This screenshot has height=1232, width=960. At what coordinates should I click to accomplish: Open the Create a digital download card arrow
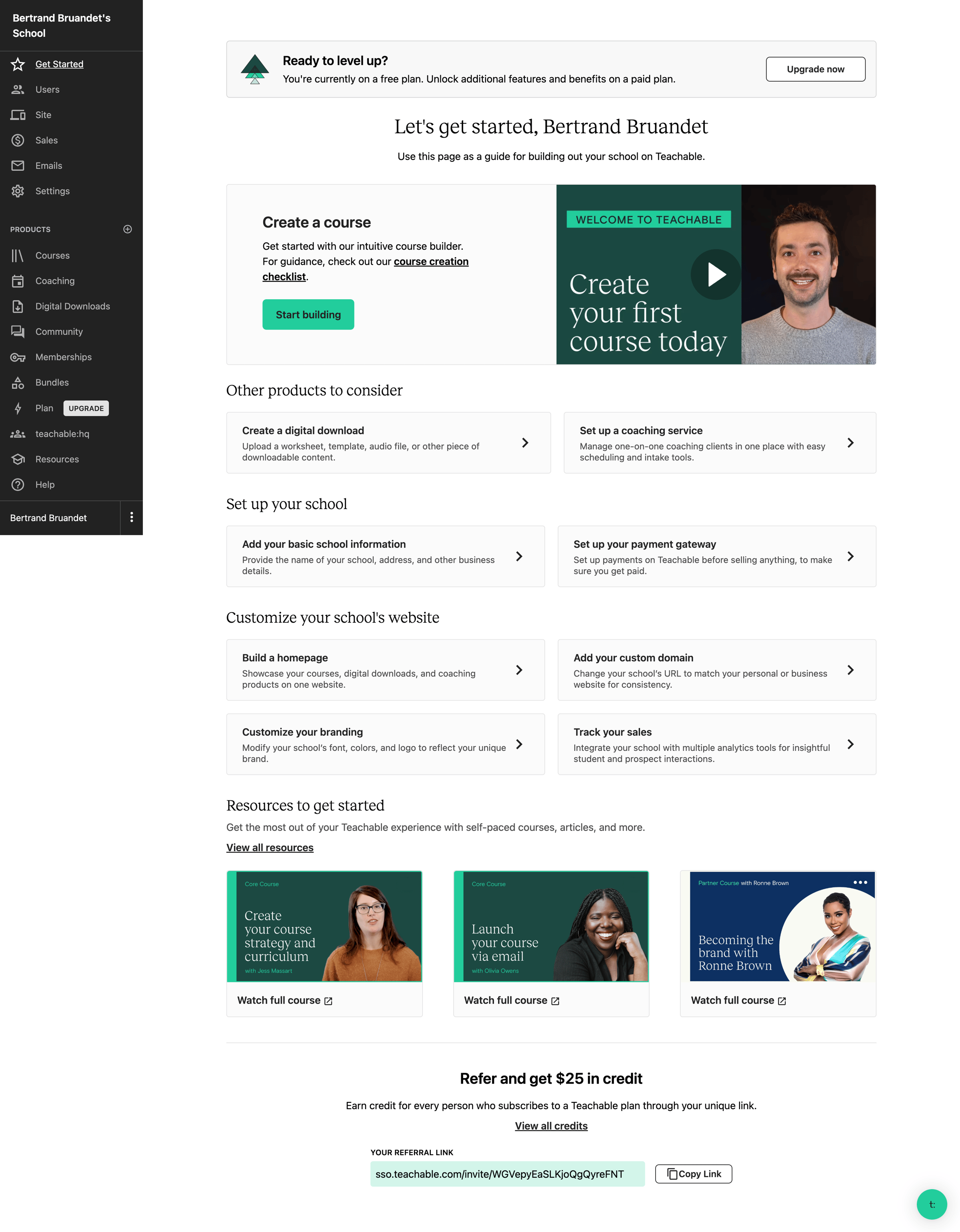click(x=525, y=443)
